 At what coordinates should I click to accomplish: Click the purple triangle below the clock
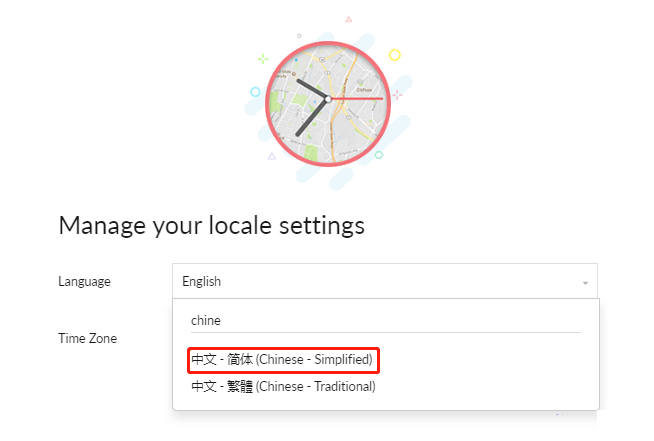click(272, 156)
